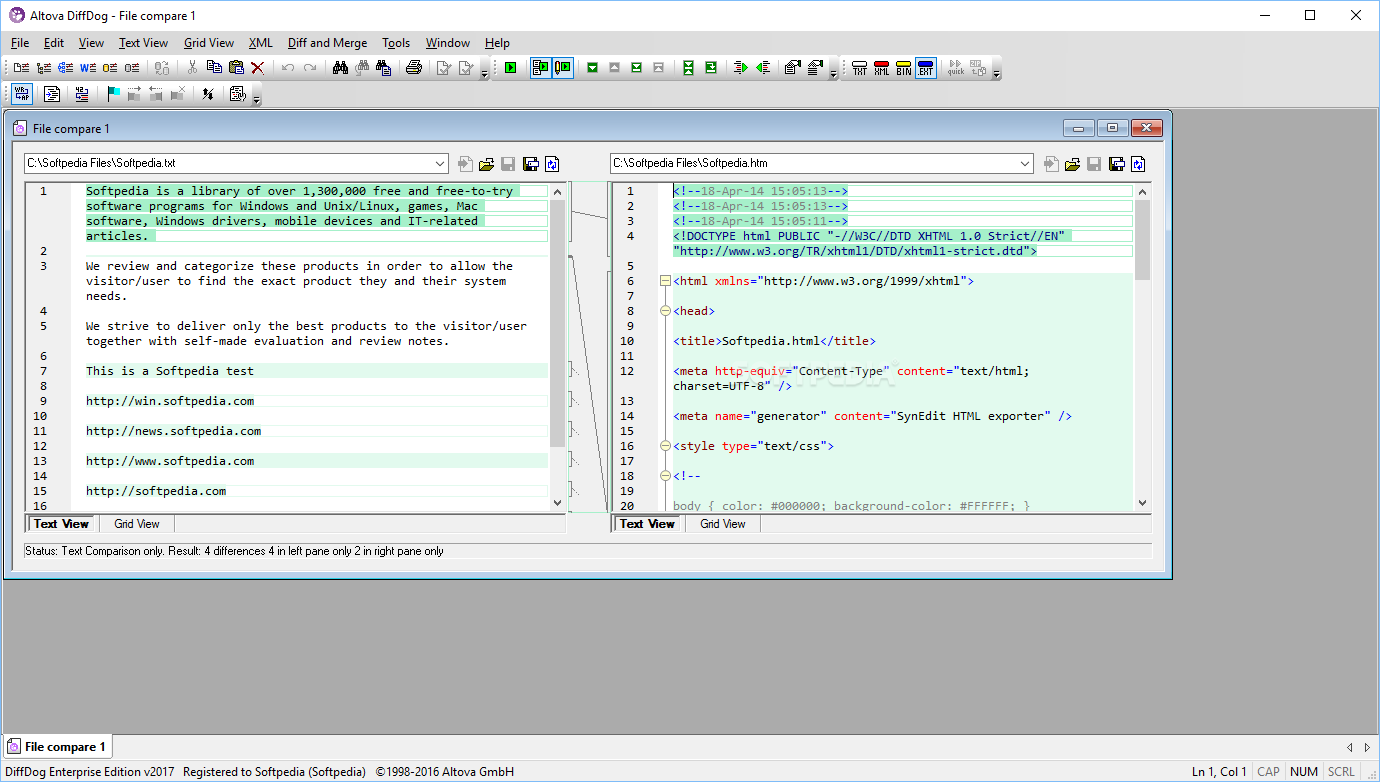1380x782 pixels.
Task: Open the File menu
Action: pos(20,43)
